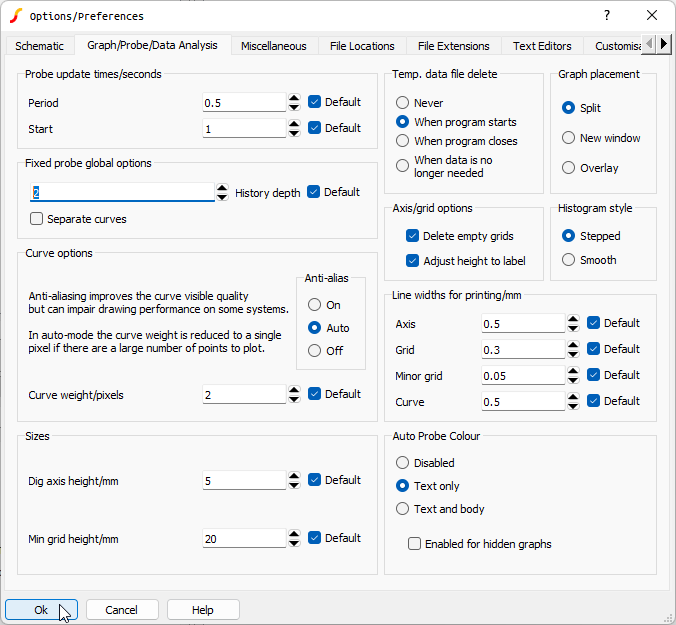Click the question mark help icon in title bar
Image resolution: width=676 pixels, height=625 pixels.
pyautogui.click(x=606, y=15)
